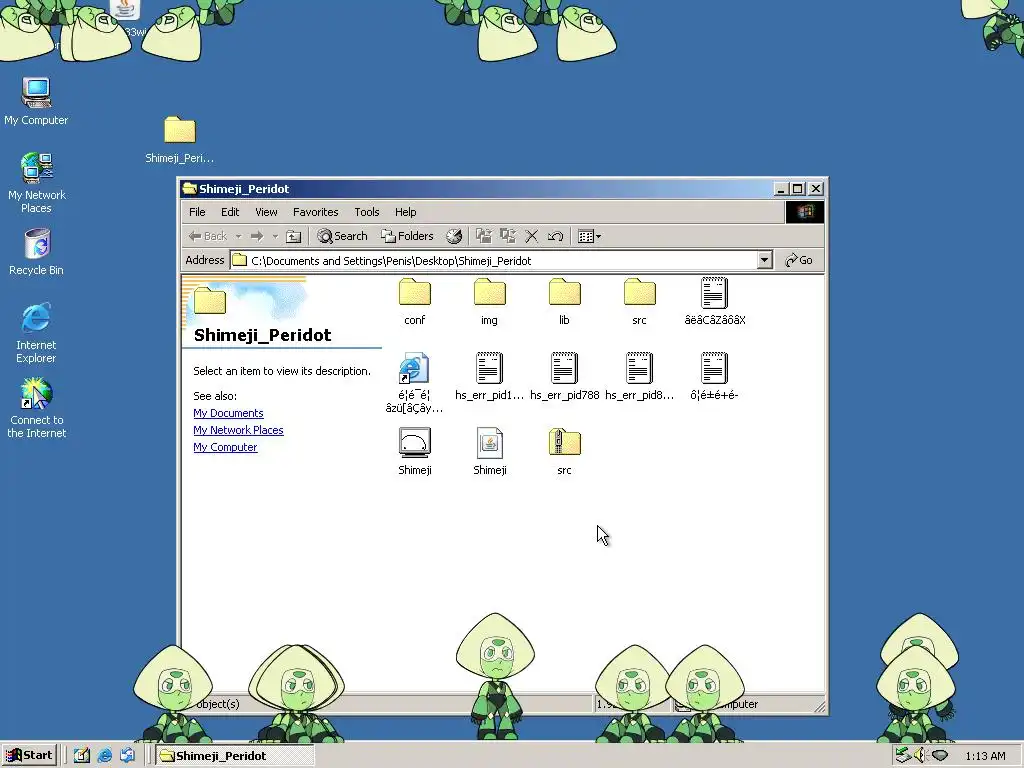Follow the My Documents link
Viewport: 1024px width, 768px height.
(x=229, y=413)
